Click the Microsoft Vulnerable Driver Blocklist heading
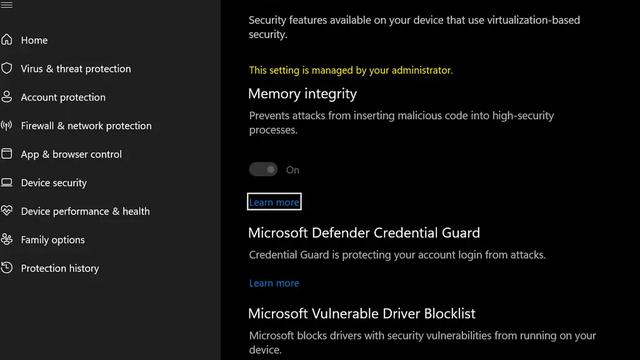The width and height of the screenshot is (640, 360). (x=362, y=313)
